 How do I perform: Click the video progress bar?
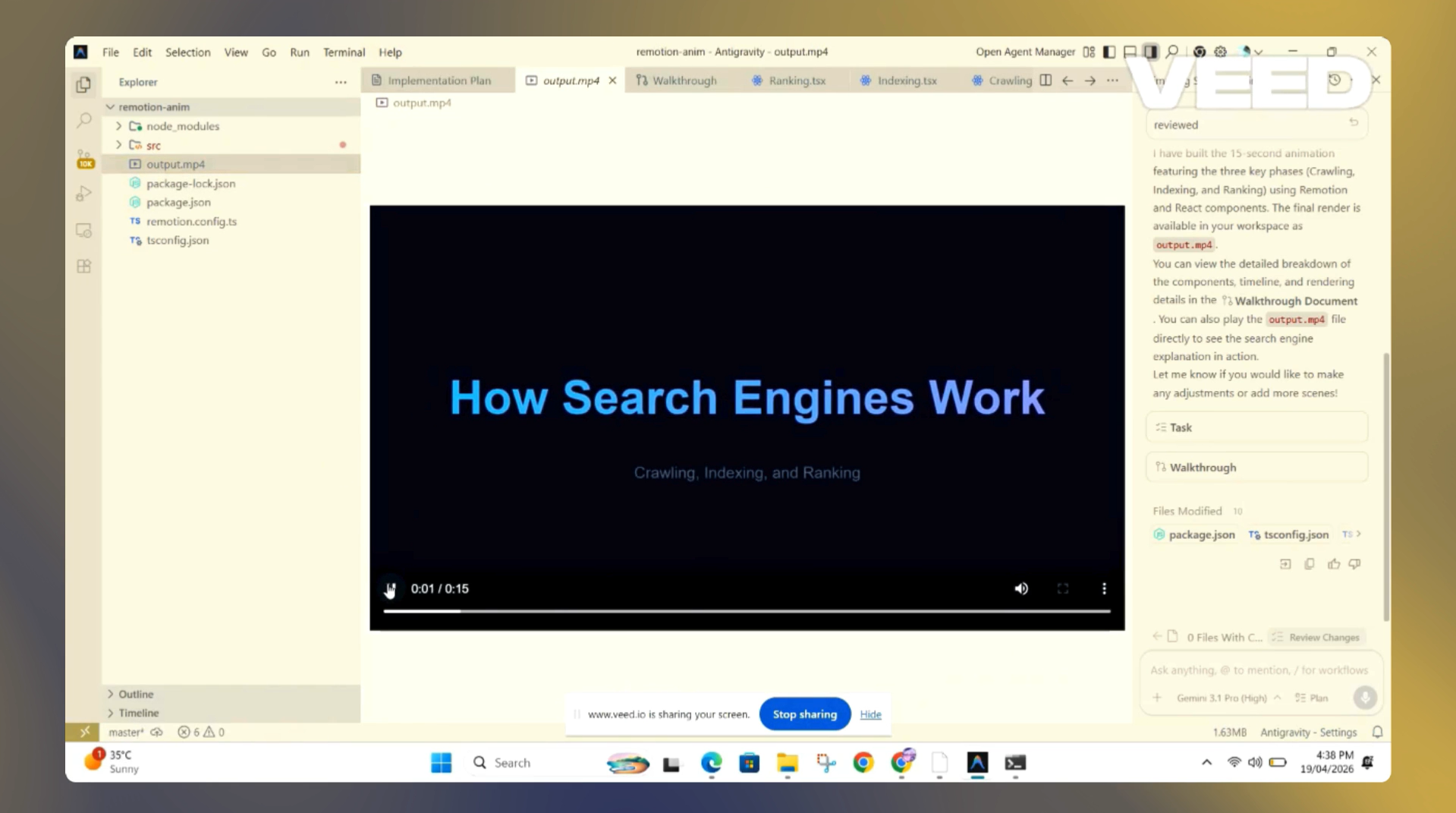(x=747, y=611)
